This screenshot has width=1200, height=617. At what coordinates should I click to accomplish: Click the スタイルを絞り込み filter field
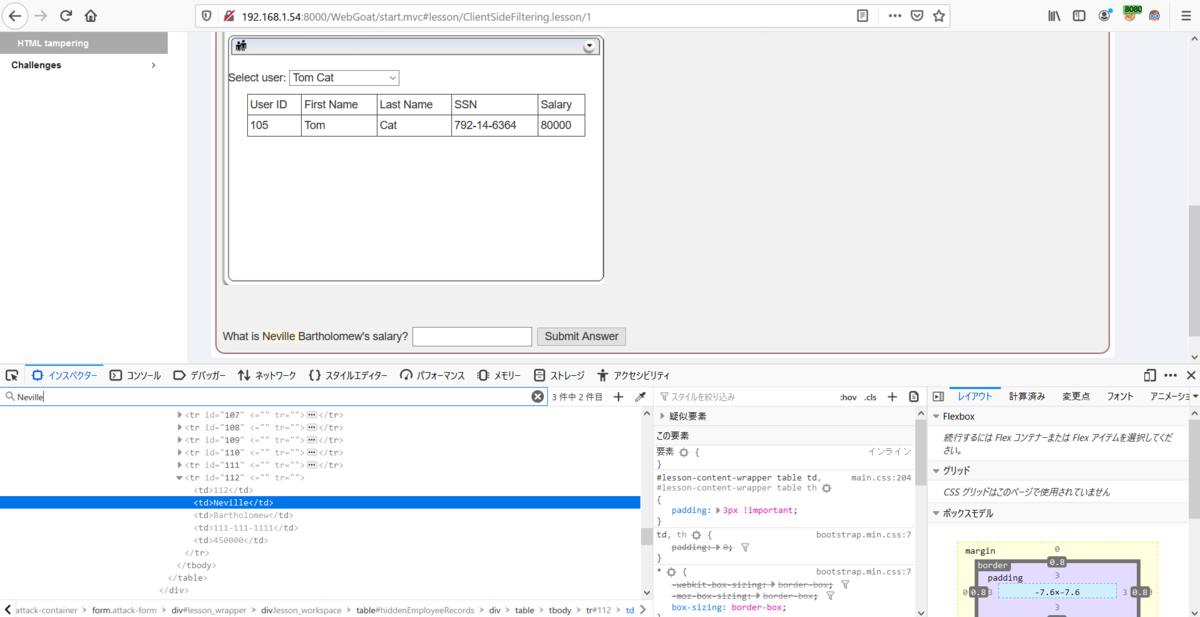pyautogui.click(x=745, y=397)
